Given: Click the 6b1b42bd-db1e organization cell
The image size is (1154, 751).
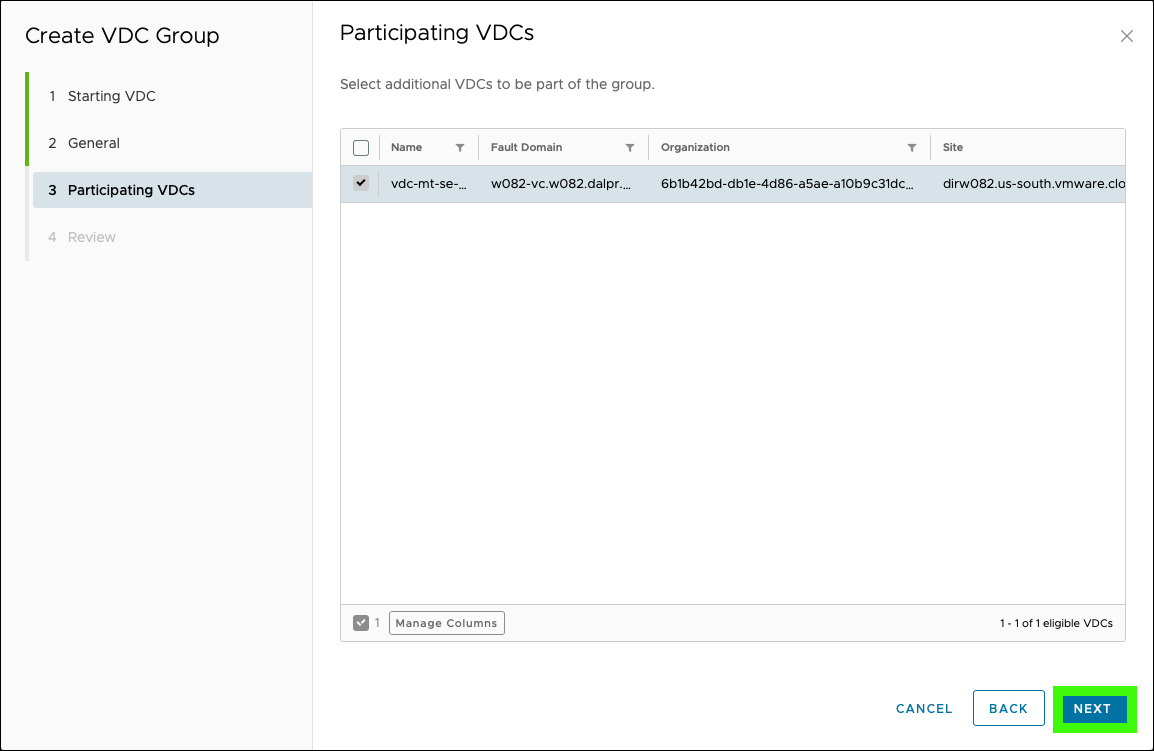Looking at the screenshot, I should [787, 183].
